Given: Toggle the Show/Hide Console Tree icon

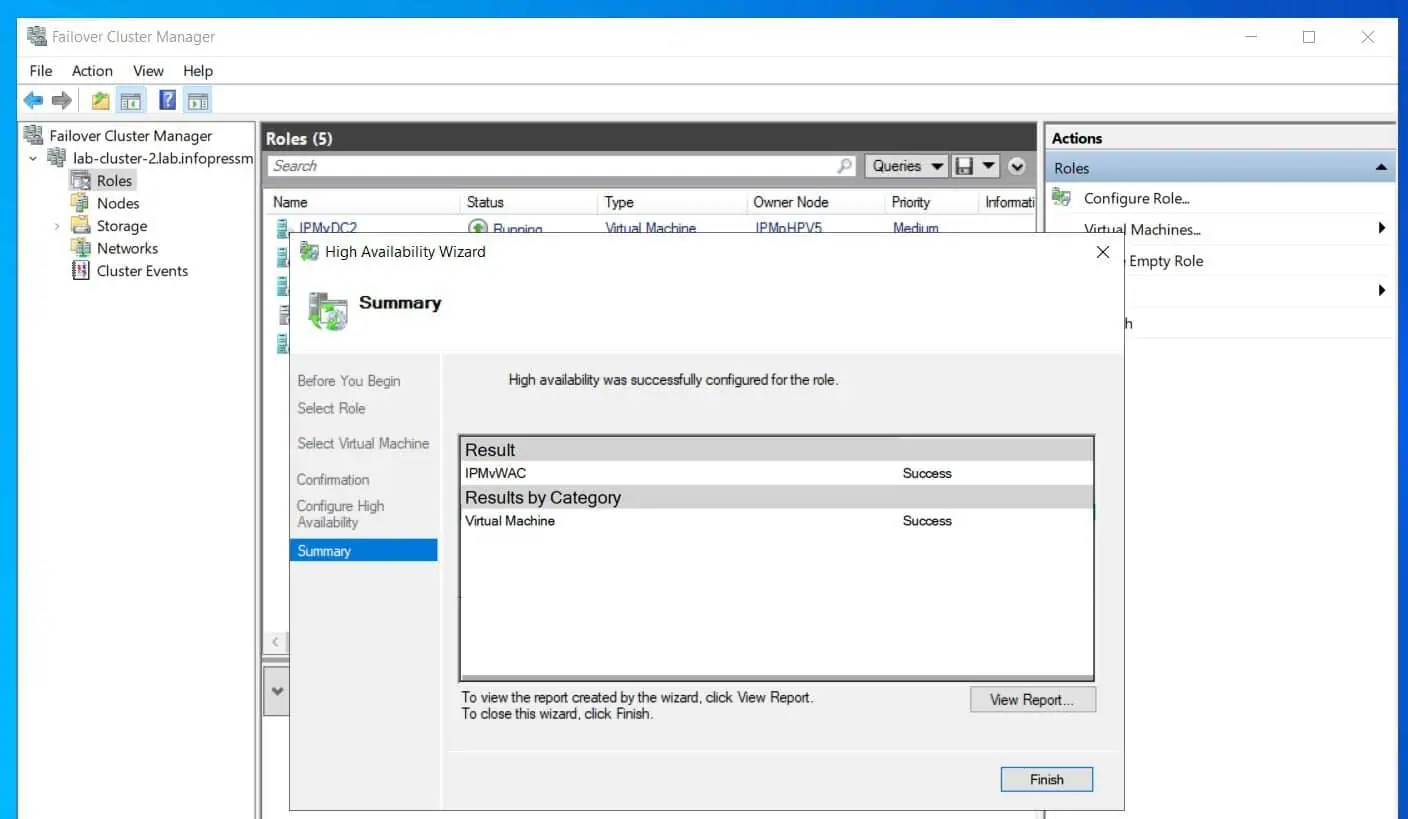Looking at the screenshot, I should click(x=131, y=100).
